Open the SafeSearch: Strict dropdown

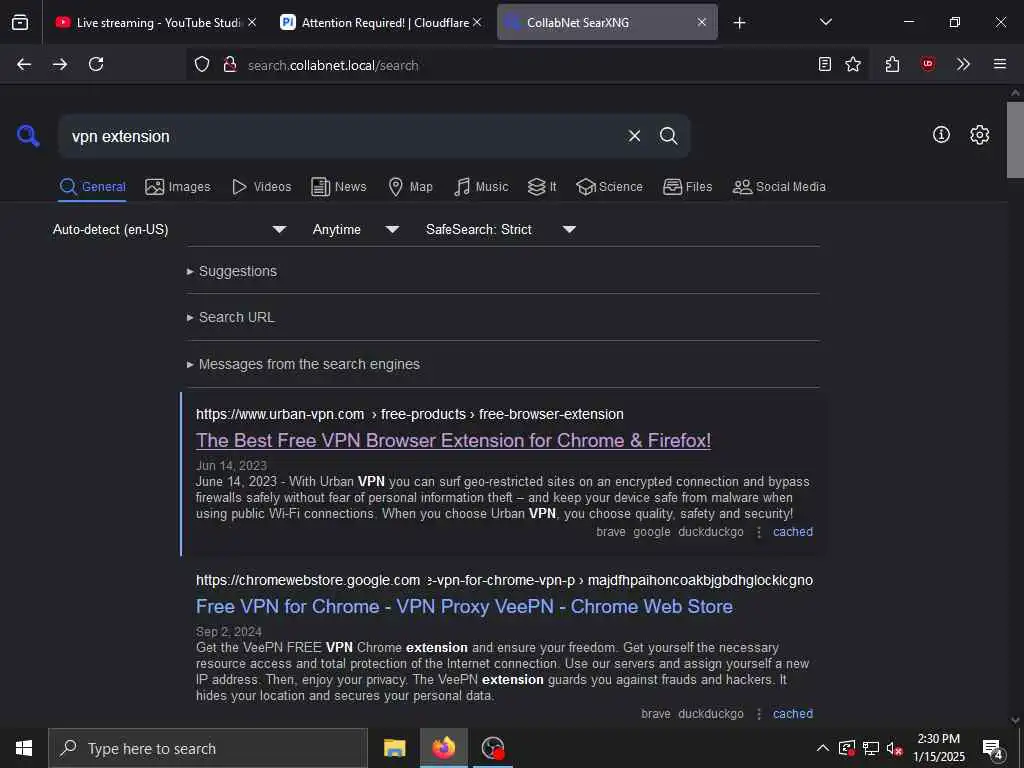pos(500,229)
